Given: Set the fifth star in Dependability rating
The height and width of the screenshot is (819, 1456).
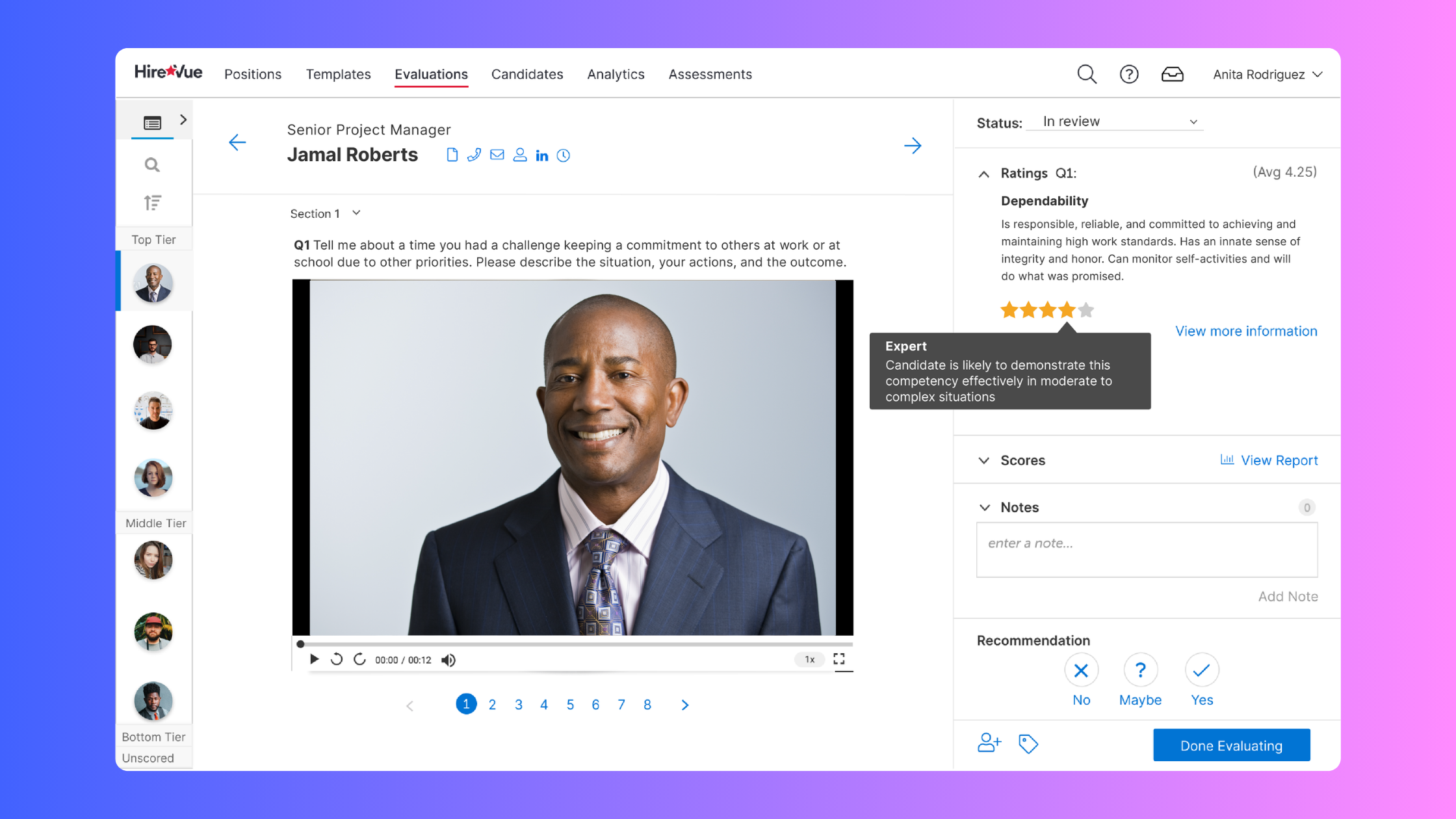Looking at the screenshot, I should pyautogui.click(x=1086, y=310).
